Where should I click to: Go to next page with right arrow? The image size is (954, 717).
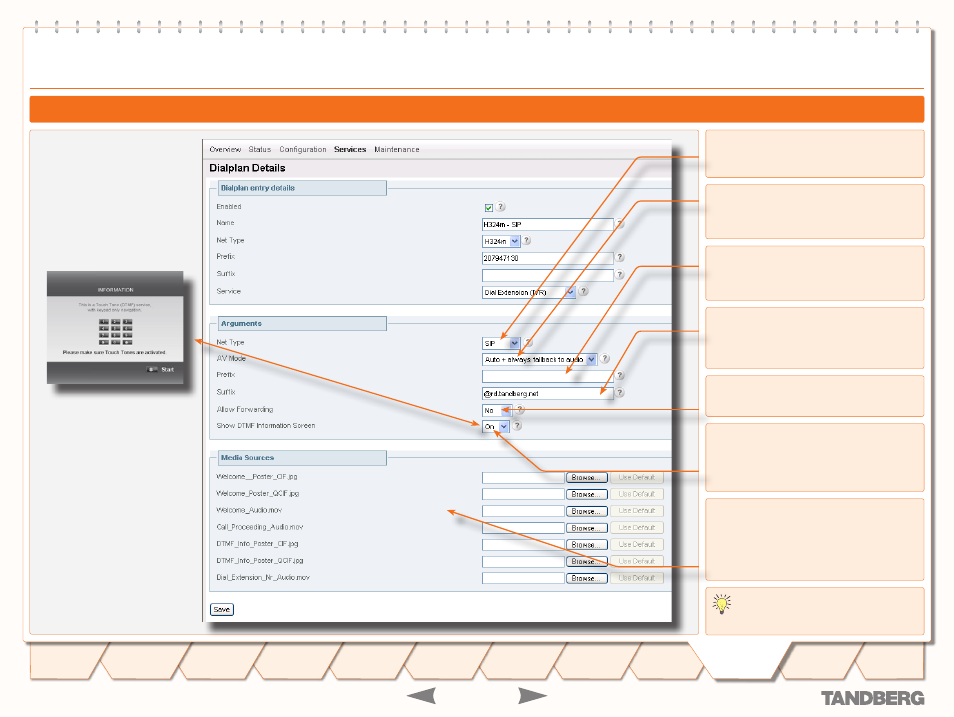[532, 696]
